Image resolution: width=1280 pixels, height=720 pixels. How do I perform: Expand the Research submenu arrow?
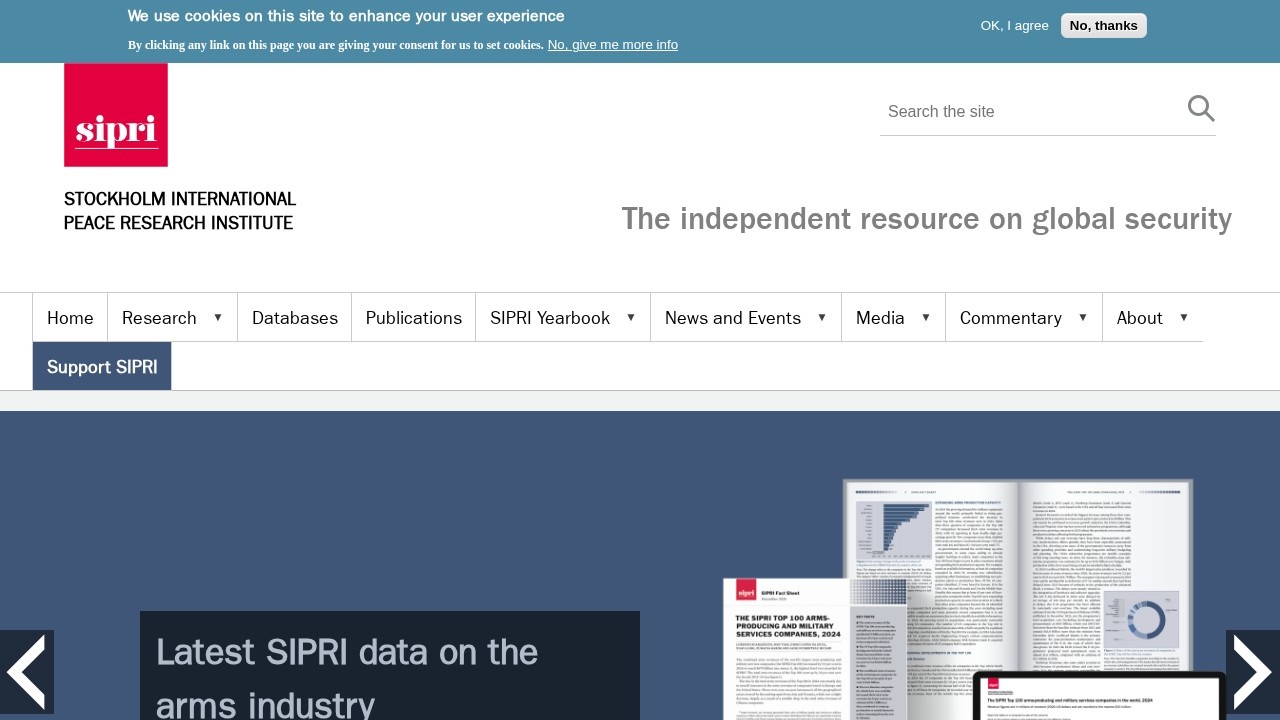click(218, 317)
